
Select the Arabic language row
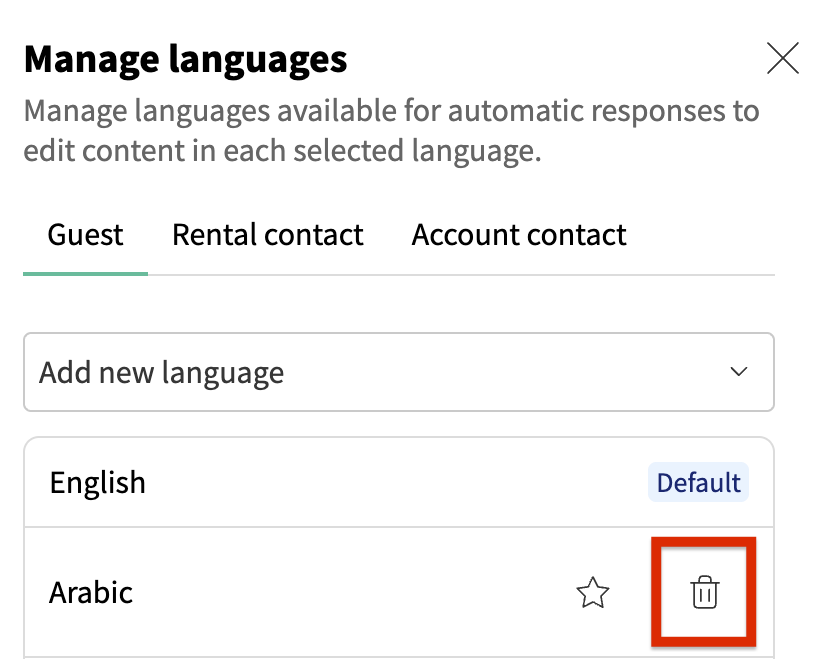click(x=300, y=593)
